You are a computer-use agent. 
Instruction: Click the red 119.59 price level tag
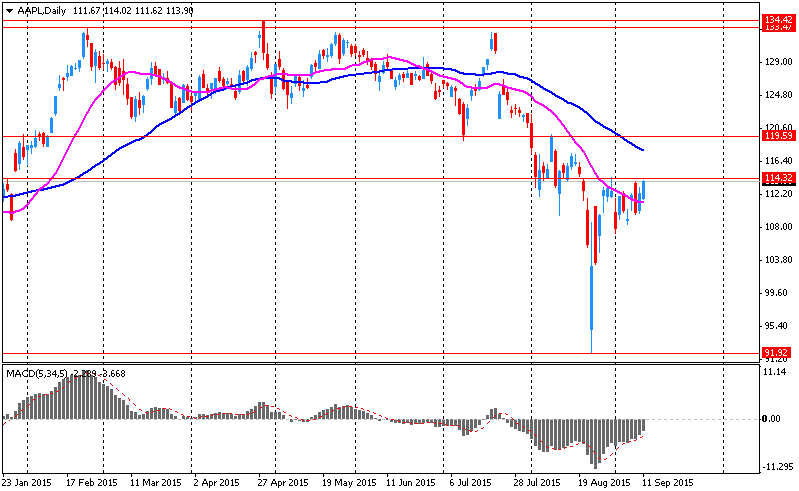[778, 135]
